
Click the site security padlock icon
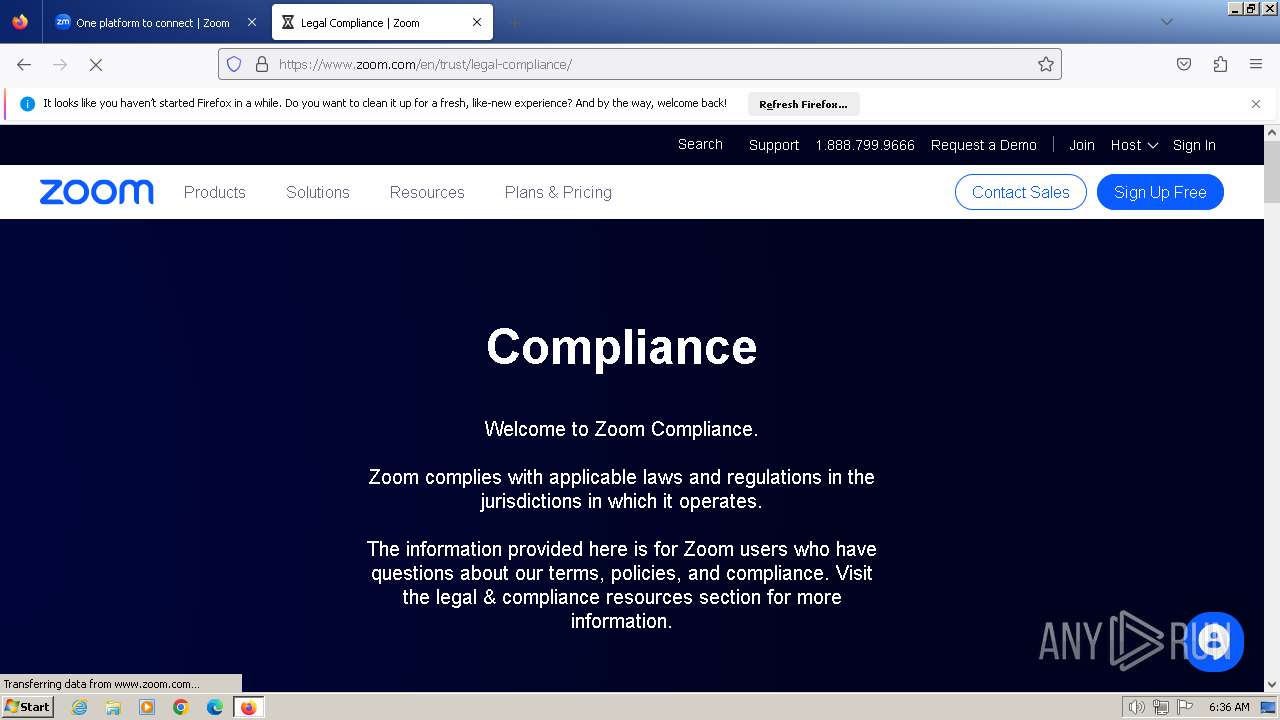coord(262,64)
